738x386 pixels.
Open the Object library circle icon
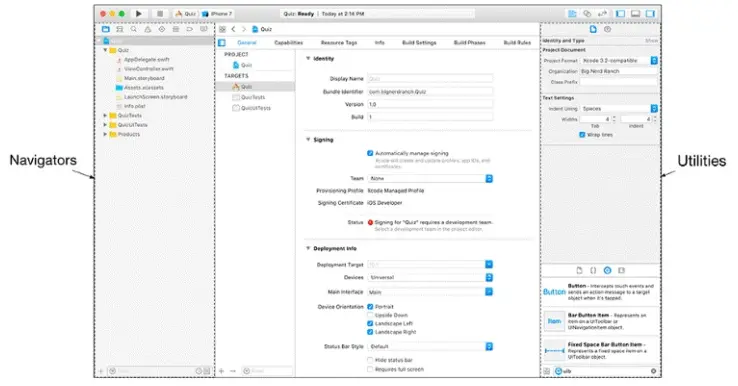[608, 270]
